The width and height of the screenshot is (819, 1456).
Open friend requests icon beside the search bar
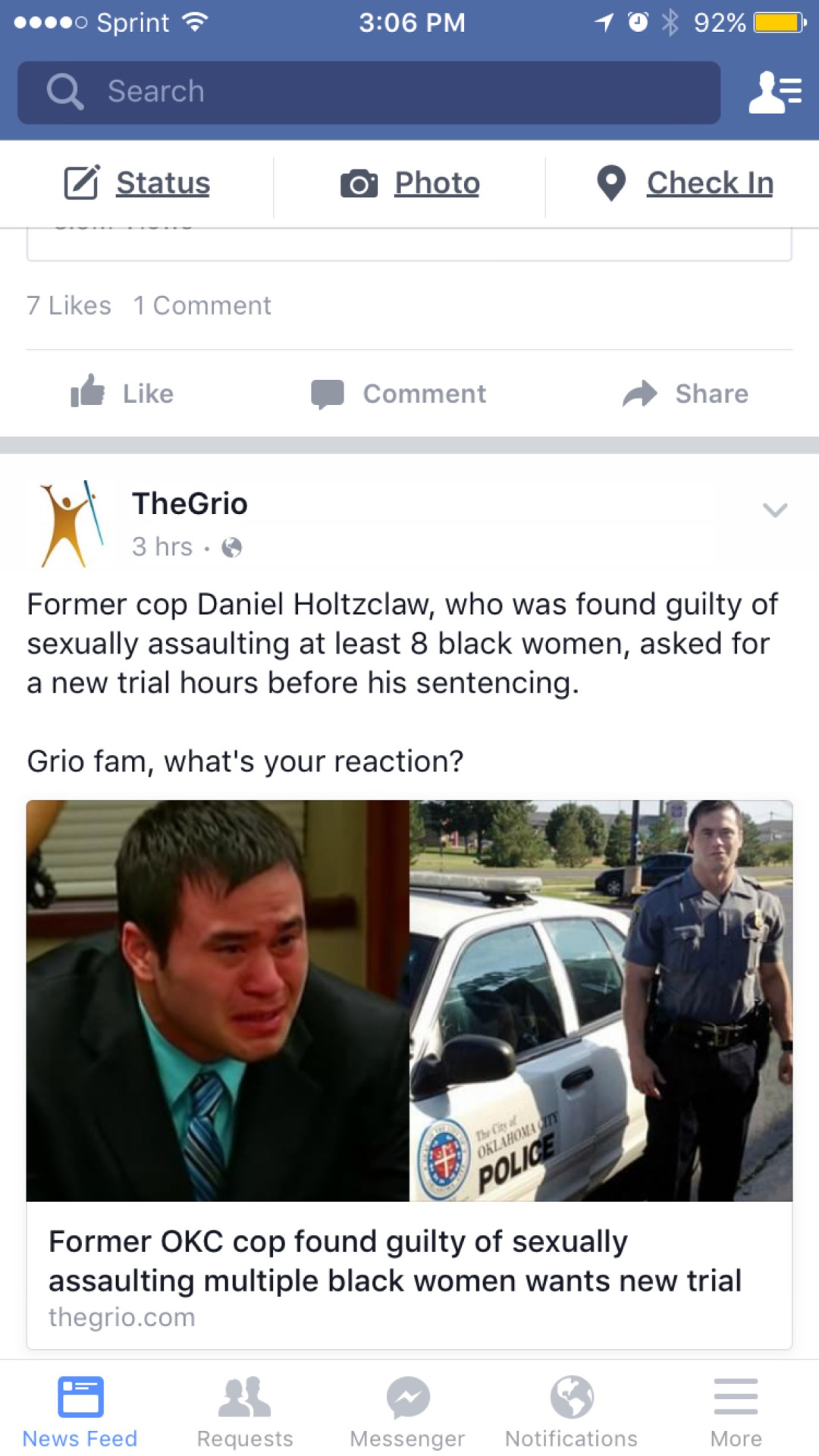pos(774,93)
